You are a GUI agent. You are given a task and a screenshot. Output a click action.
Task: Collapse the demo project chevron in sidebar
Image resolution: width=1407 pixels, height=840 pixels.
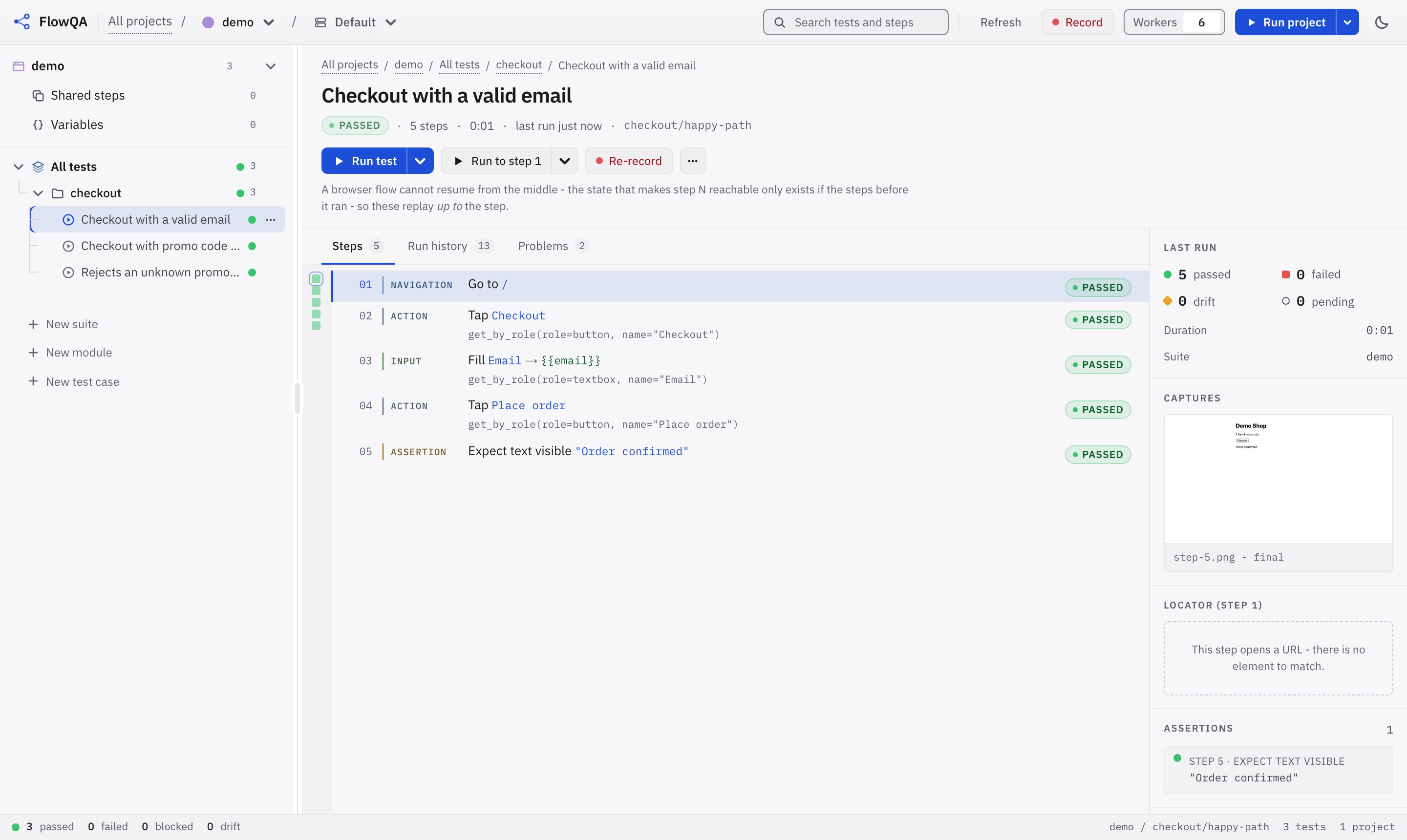[x=271, y=66]
